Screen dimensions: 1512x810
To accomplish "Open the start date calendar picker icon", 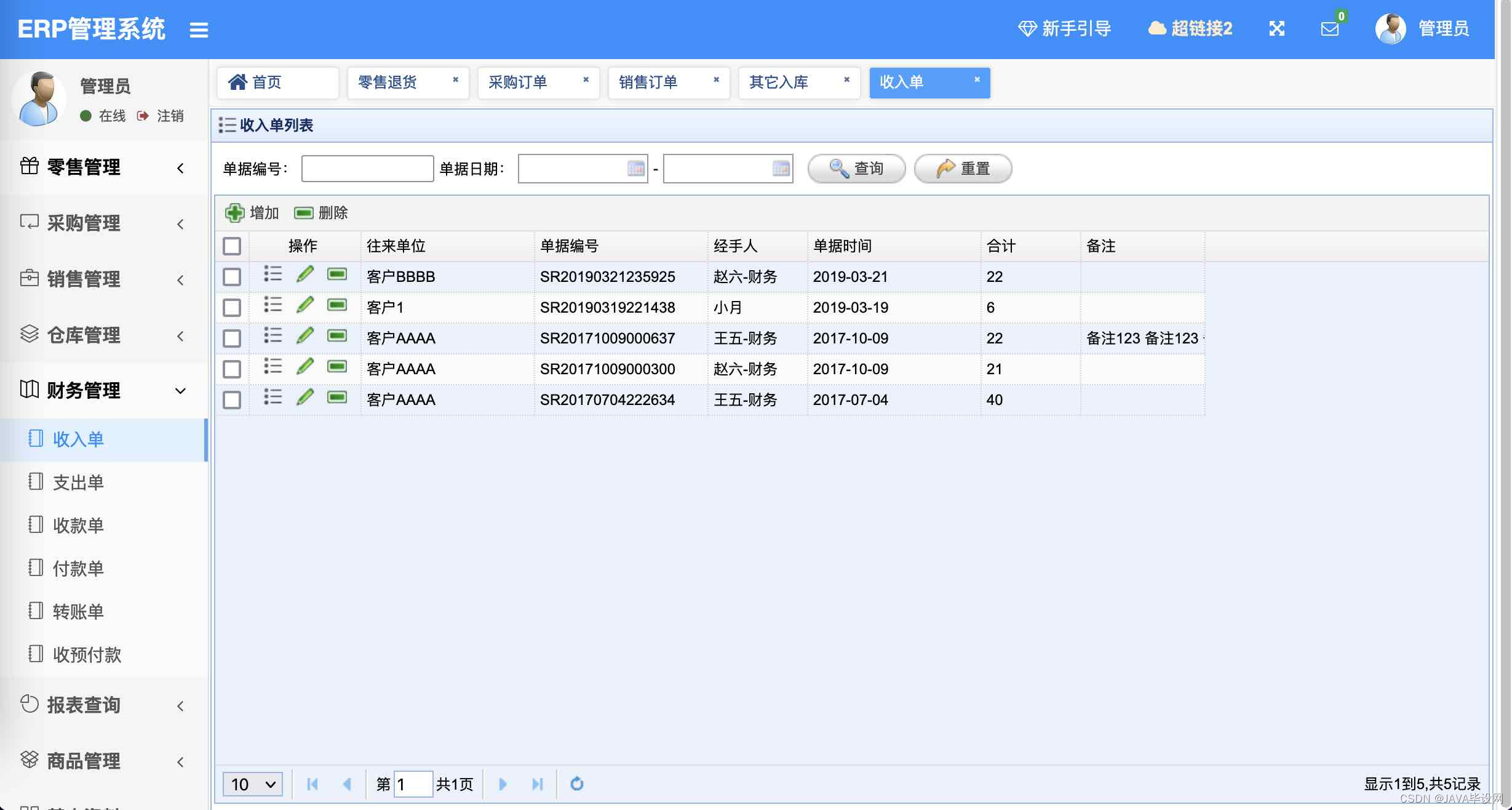I will pos(635,169).
